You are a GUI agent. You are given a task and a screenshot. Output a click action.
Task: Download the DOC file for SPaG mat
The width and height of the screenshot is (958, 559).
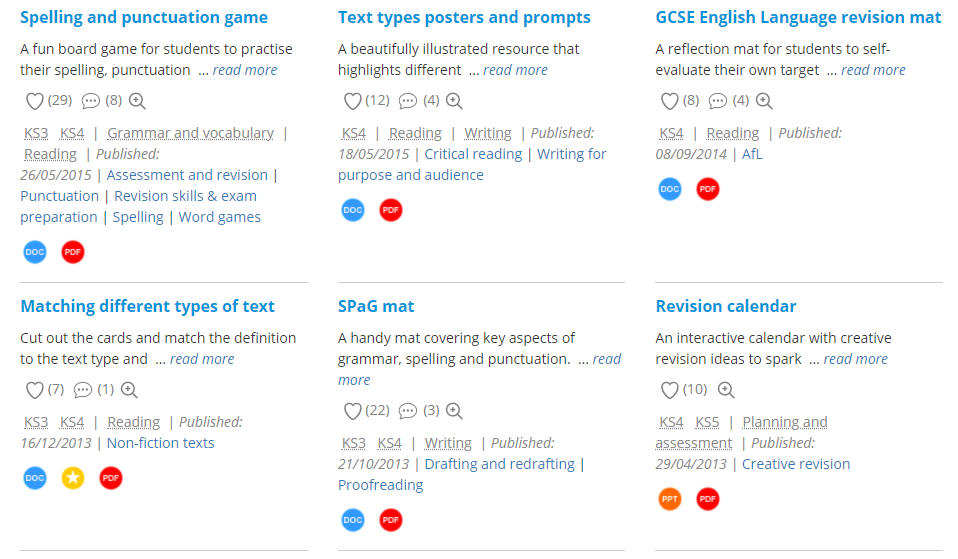point(353,520)
